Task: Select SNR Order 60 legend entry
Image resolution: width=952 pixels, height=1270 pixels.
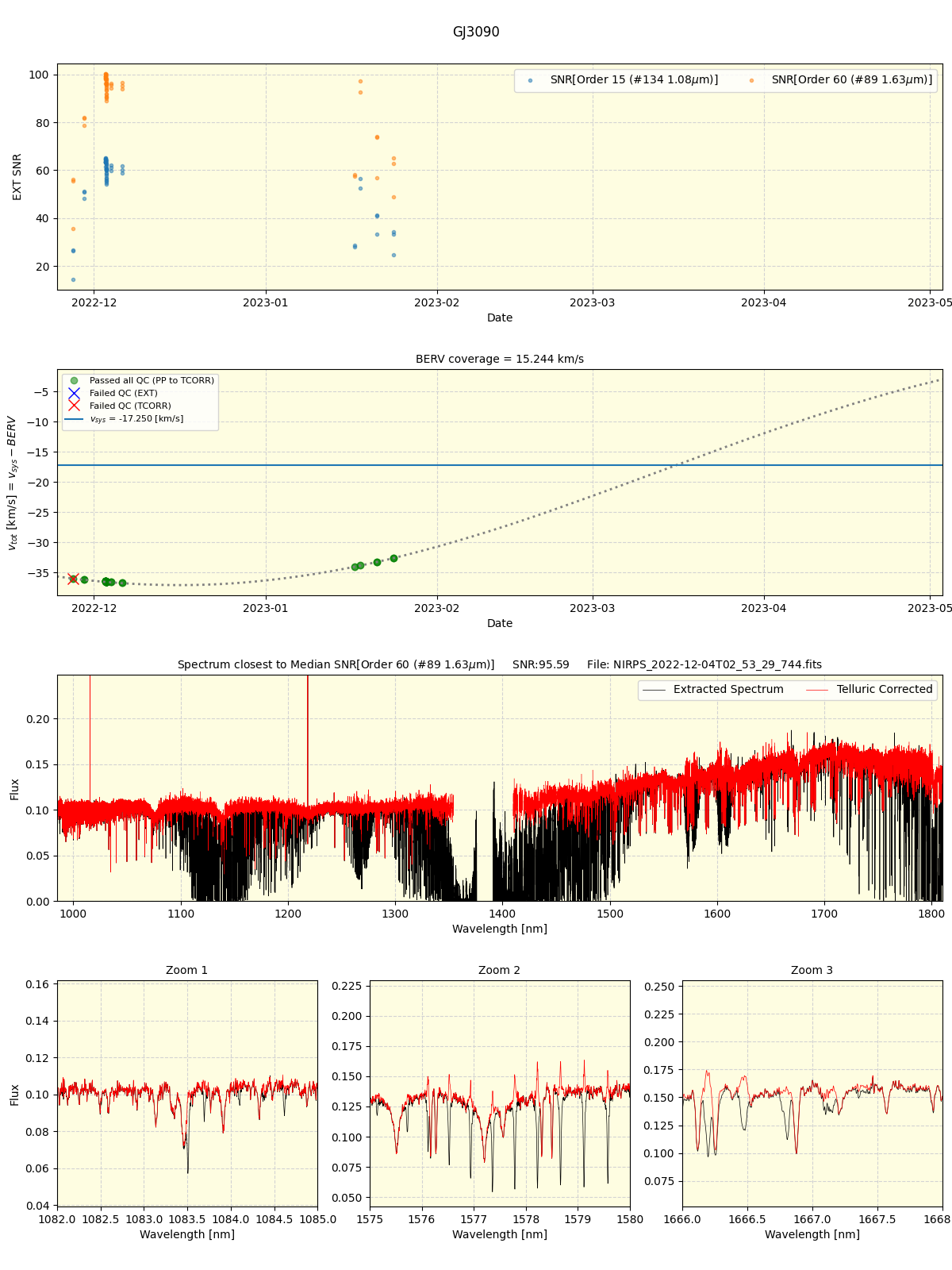Action: 842,80
